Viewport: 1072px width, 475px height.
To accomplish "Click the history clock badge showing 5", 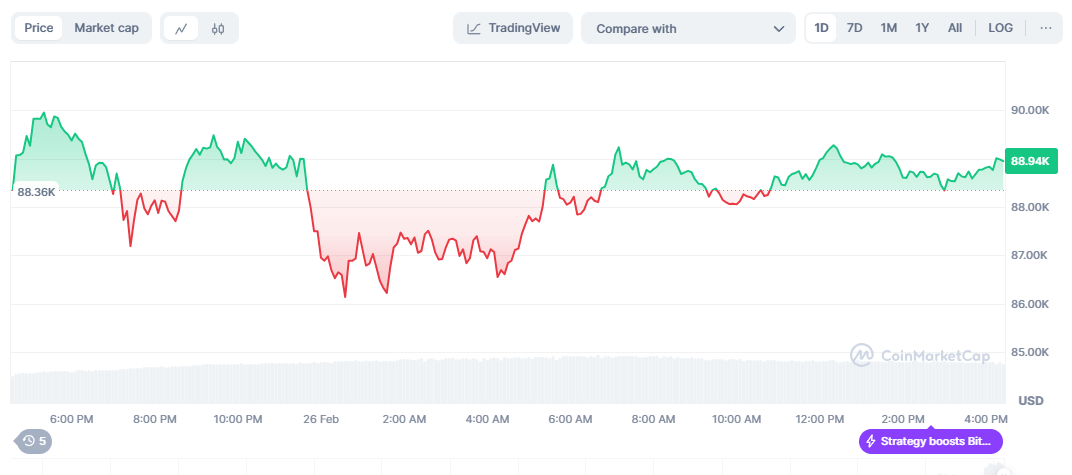I will [x=34, y=440].
